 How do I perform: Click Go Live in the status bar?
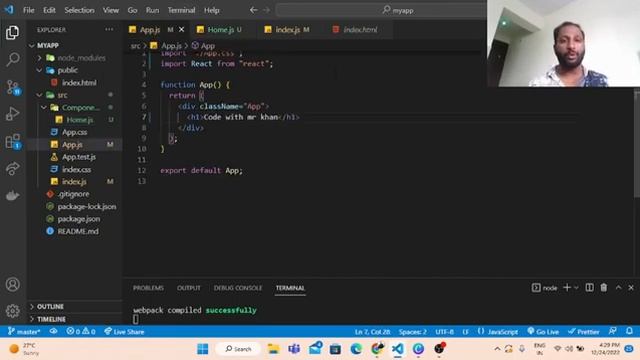point(543,331)
